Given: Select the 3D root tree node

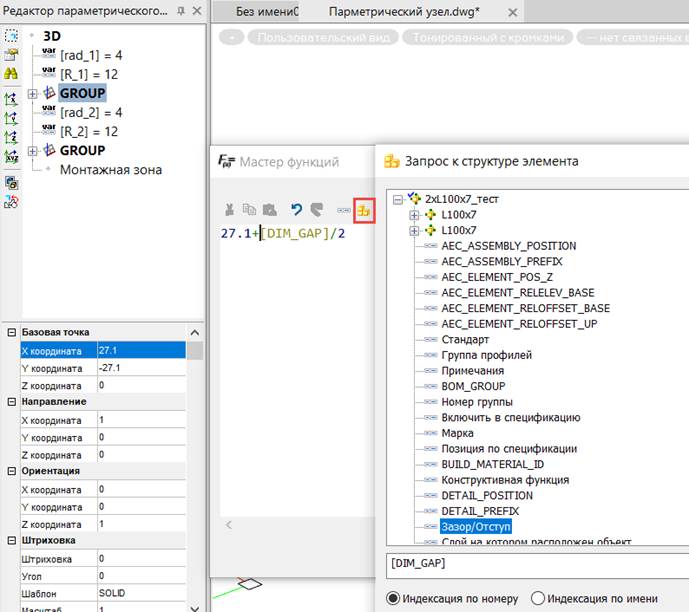Looking at the screenshot, I should (x=52, y=36).
